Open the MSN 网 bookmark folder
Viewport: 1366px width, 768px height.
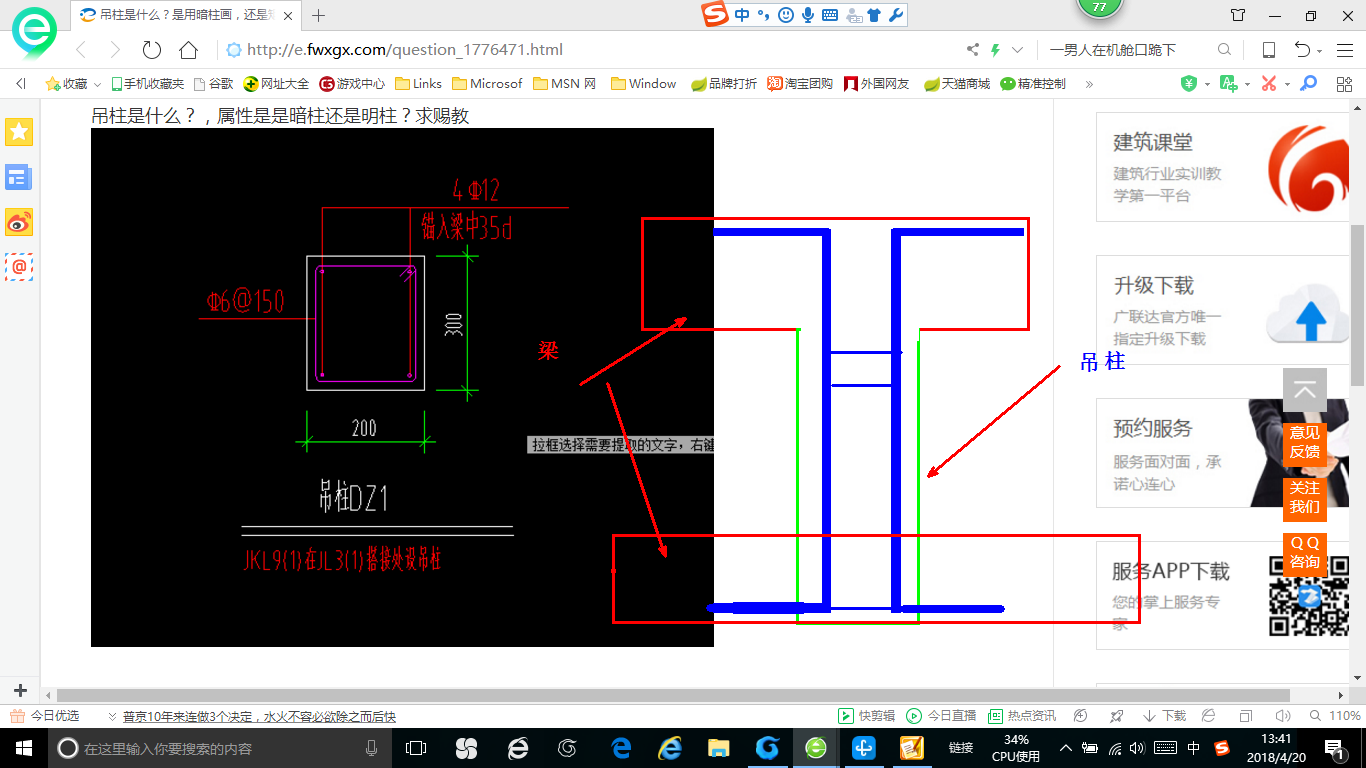[x=564, y=84]
